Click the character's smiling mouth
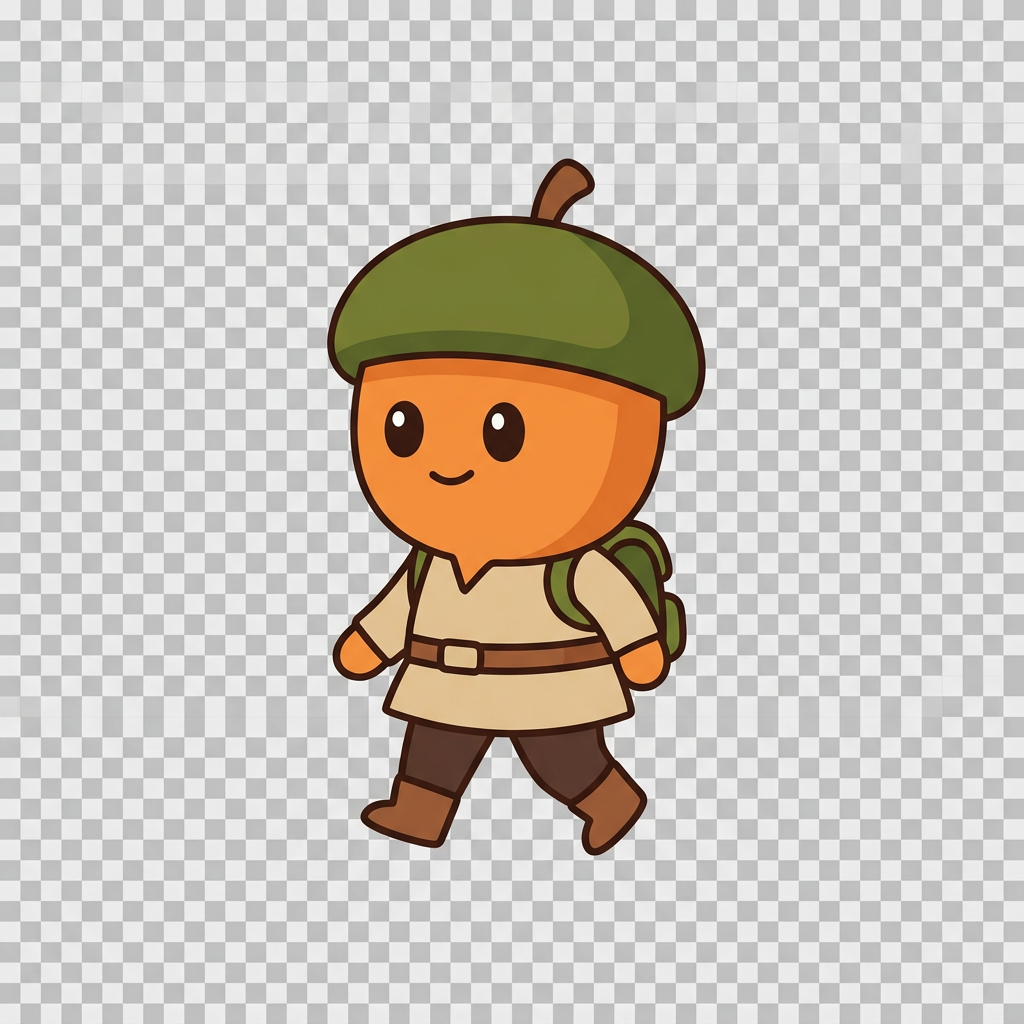Screen dimensions: 1024x1024 click(x=451, y=477)
